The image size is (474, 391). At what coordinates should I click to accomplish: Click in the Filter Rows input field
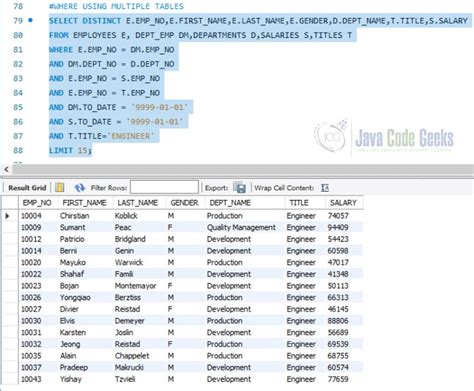tap(164, 187)
